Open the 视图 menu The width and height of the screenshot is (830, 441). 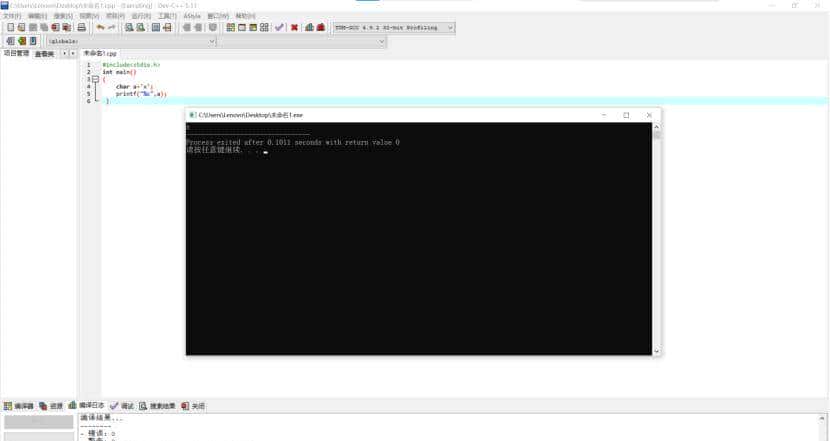tap(89, 16)
